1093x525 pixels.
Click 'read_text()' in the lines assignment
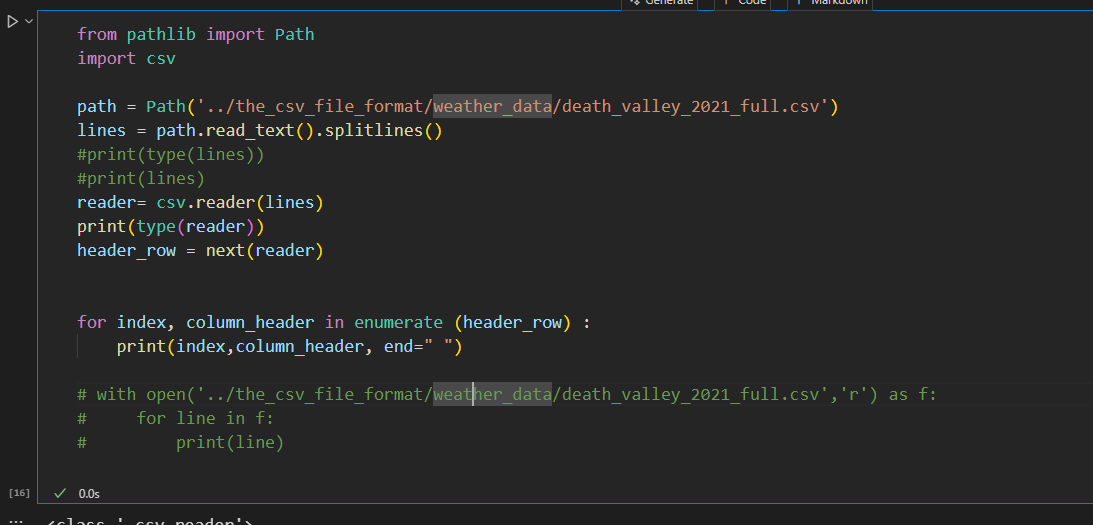tap(259, 130)
